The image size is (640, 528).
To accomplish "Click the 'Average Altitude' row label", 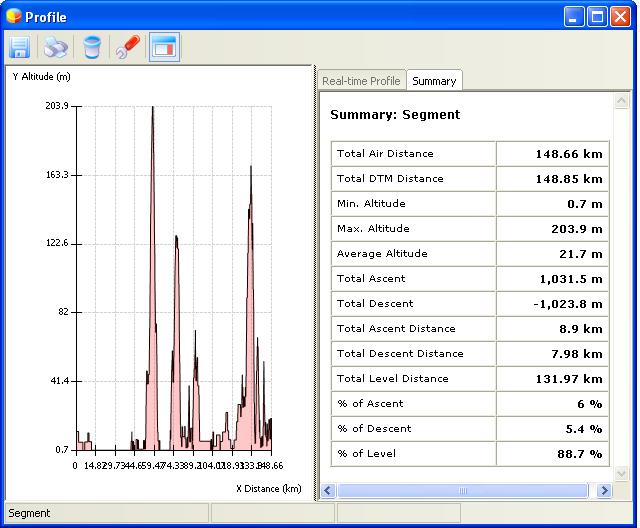I will pyautogui.click(x=382, y=253).
